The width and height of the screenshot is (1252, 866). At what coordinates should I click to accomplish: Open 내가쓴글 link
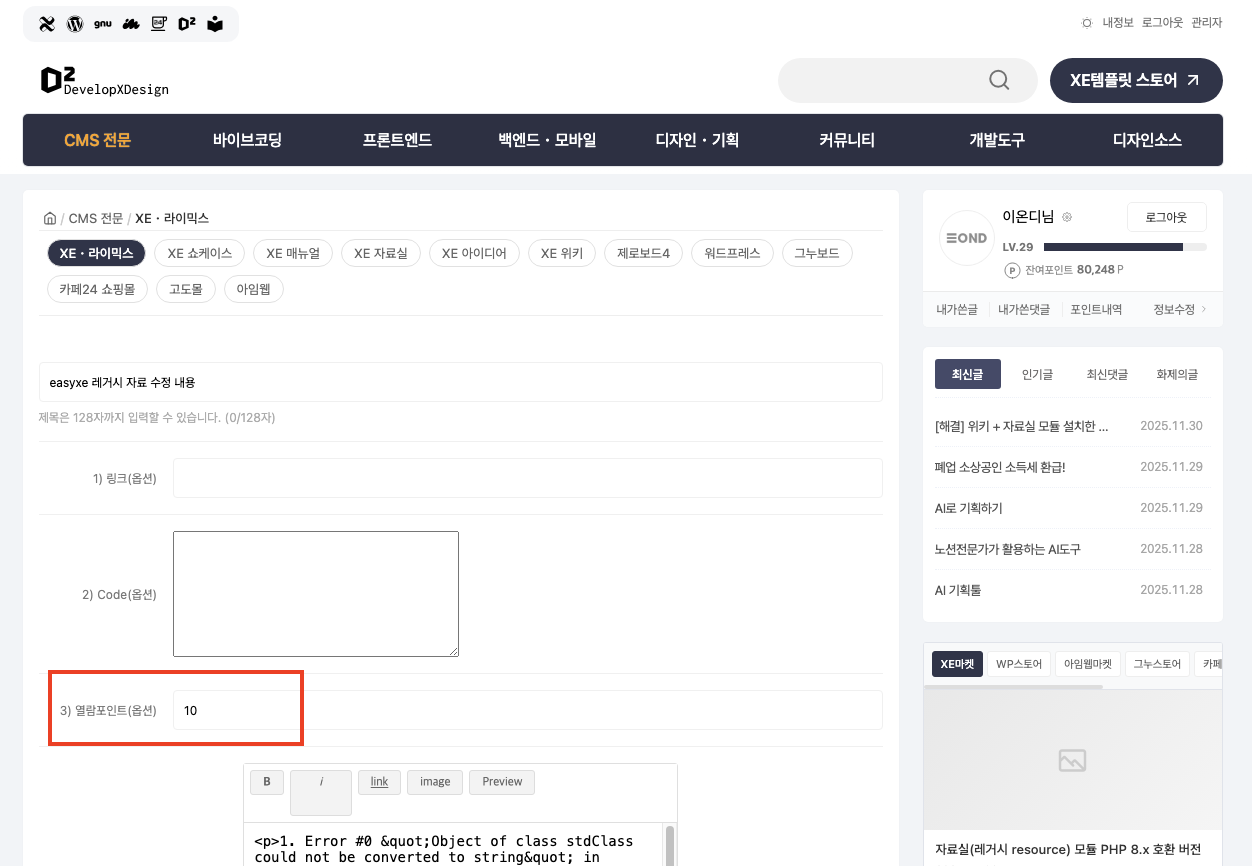coord(956,309)
